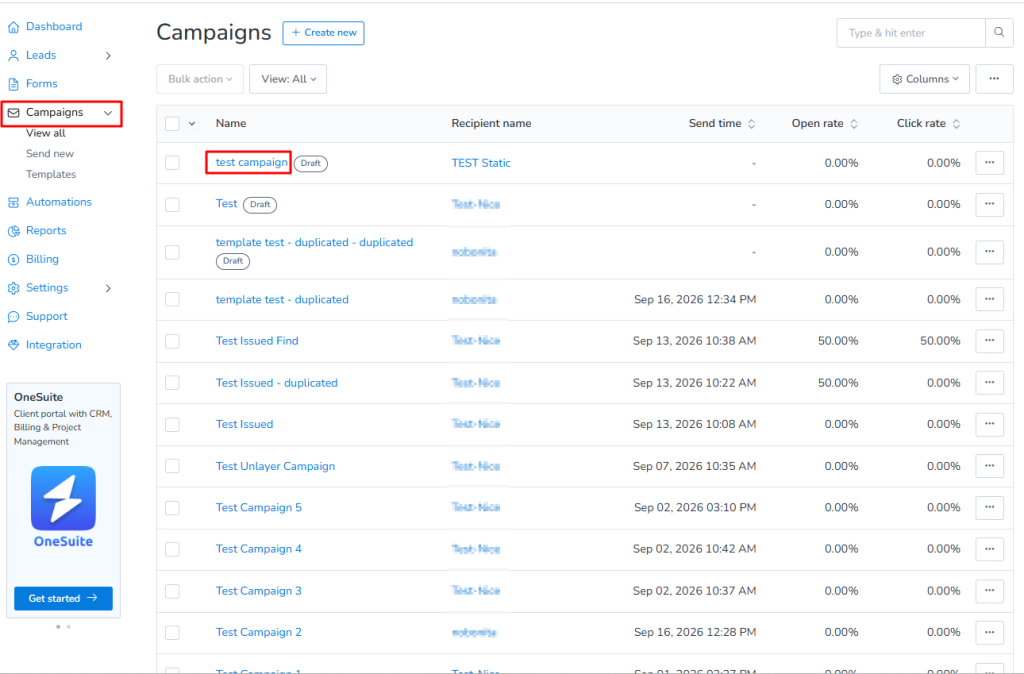Click the Support chat bubble icon

[x=13, y=317]
